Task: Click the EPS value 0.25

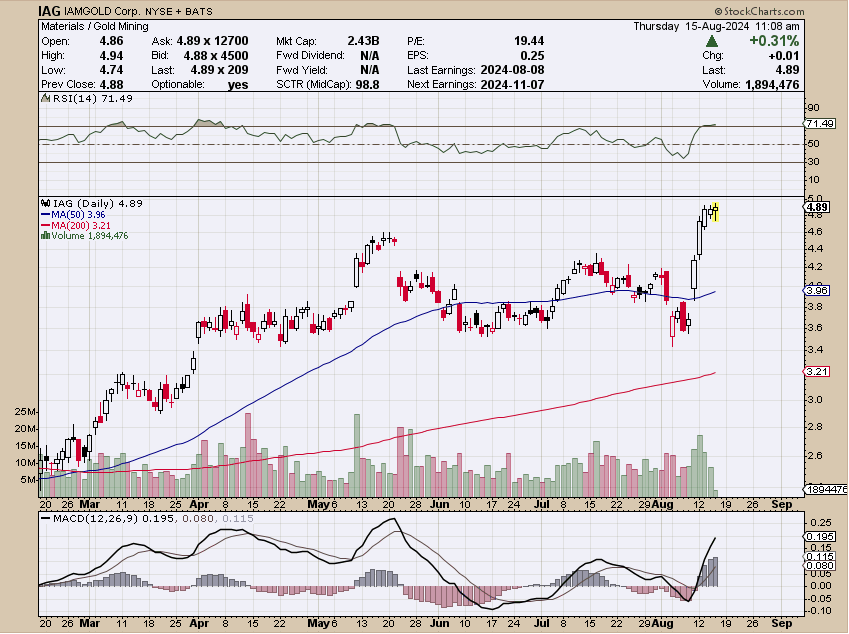Action: click(532, 56)
